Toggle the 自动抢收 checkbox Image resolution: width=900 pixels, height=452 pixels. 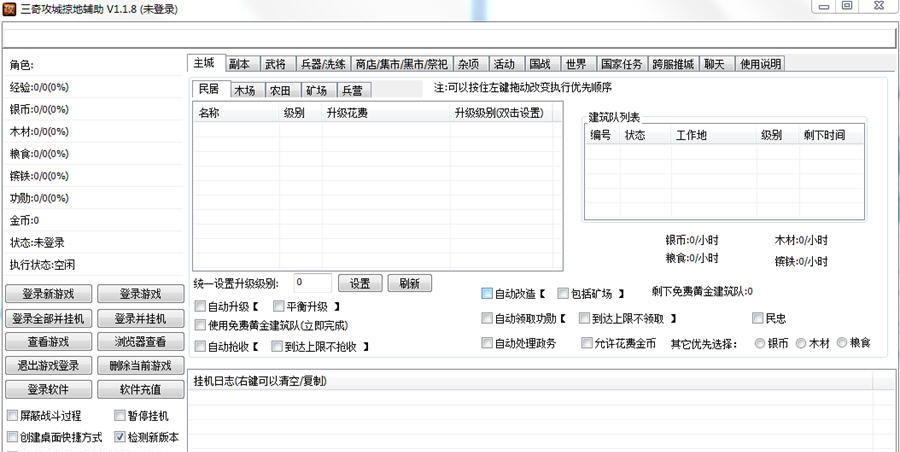[200, 346]
